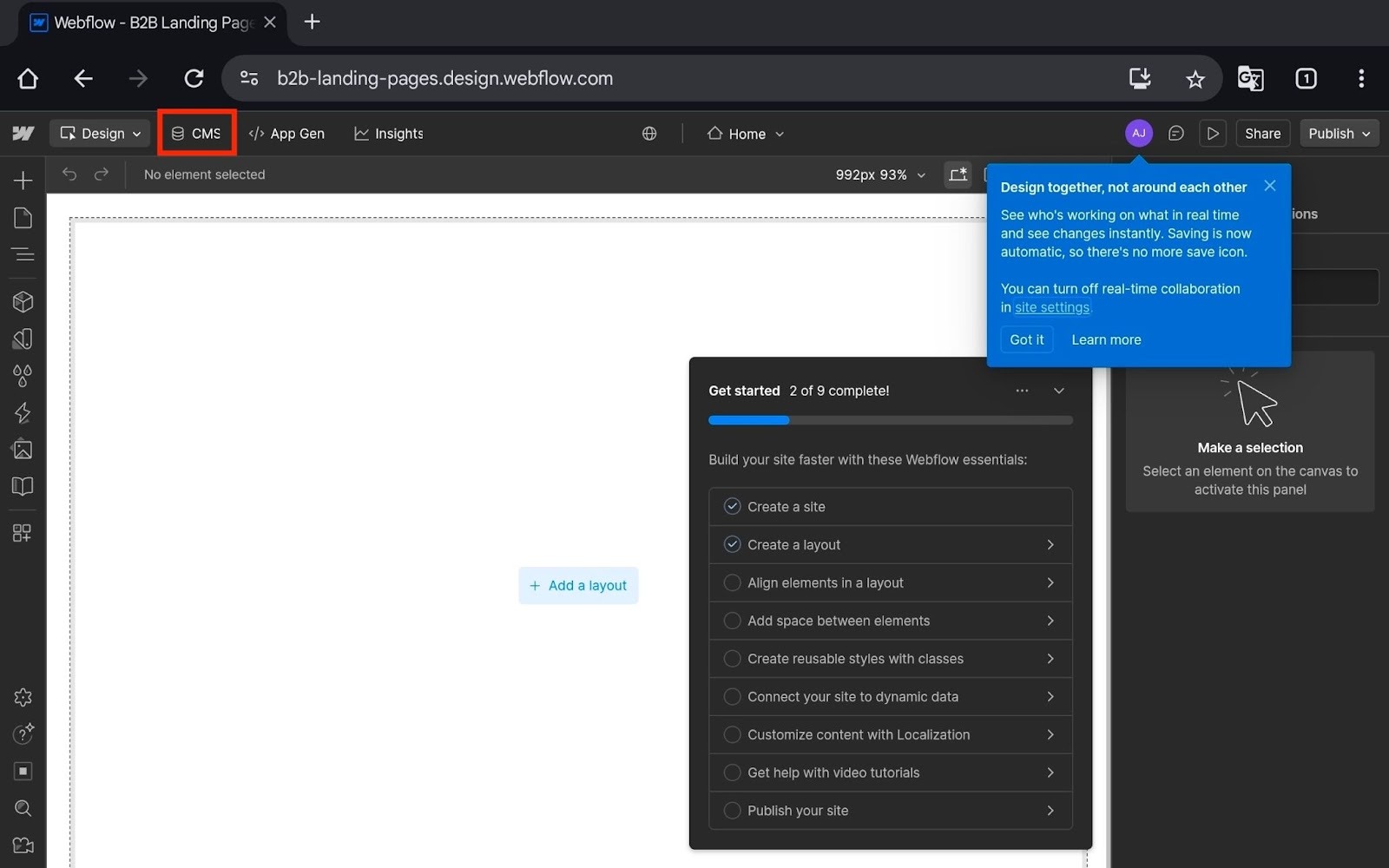Check Customize content with Localization circle
The height and width of the screenshot is (868, 1389).
coord(733,734)
